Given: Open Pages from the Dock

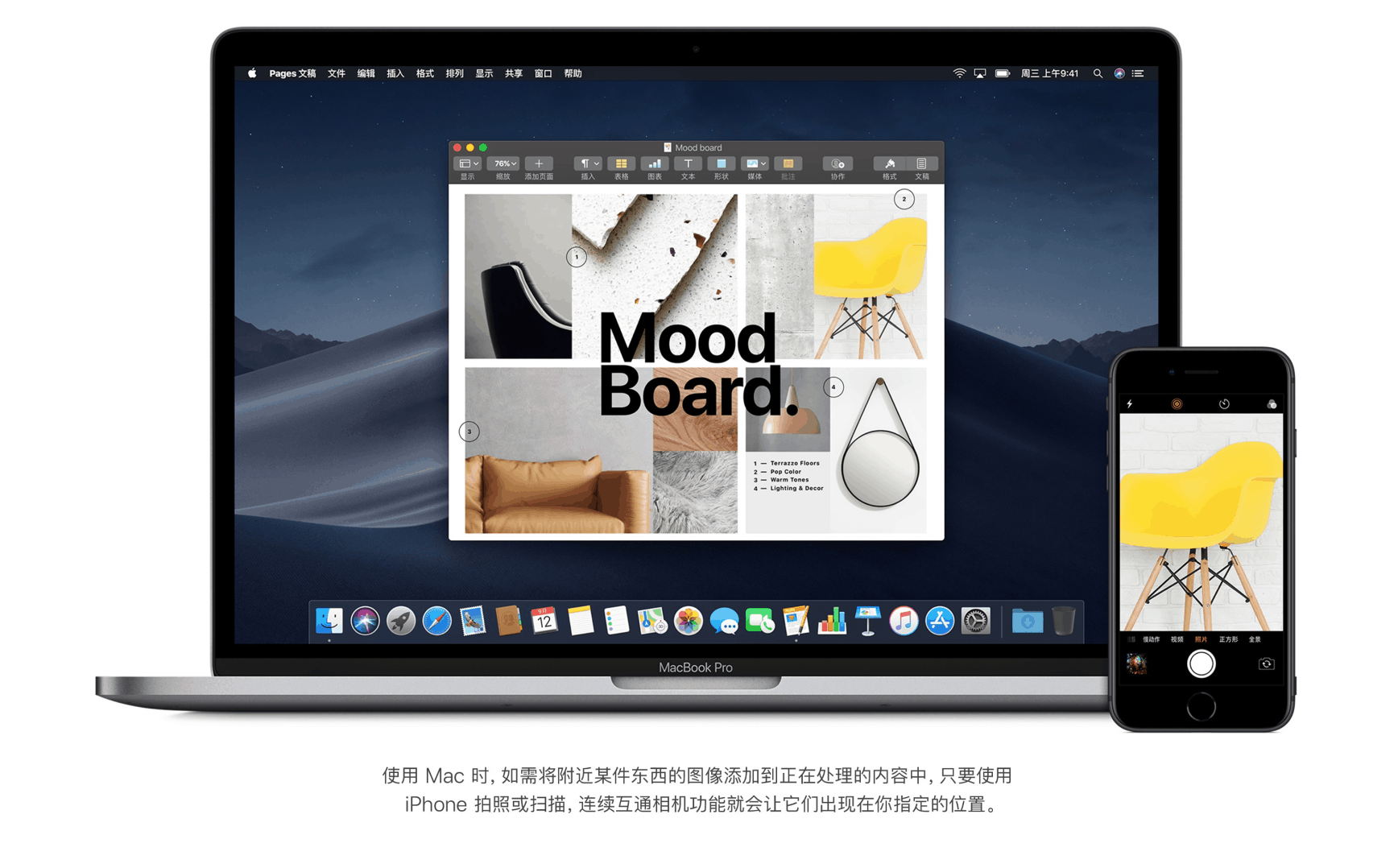Looking at the screenshot, I should click(x=796, y=621).
